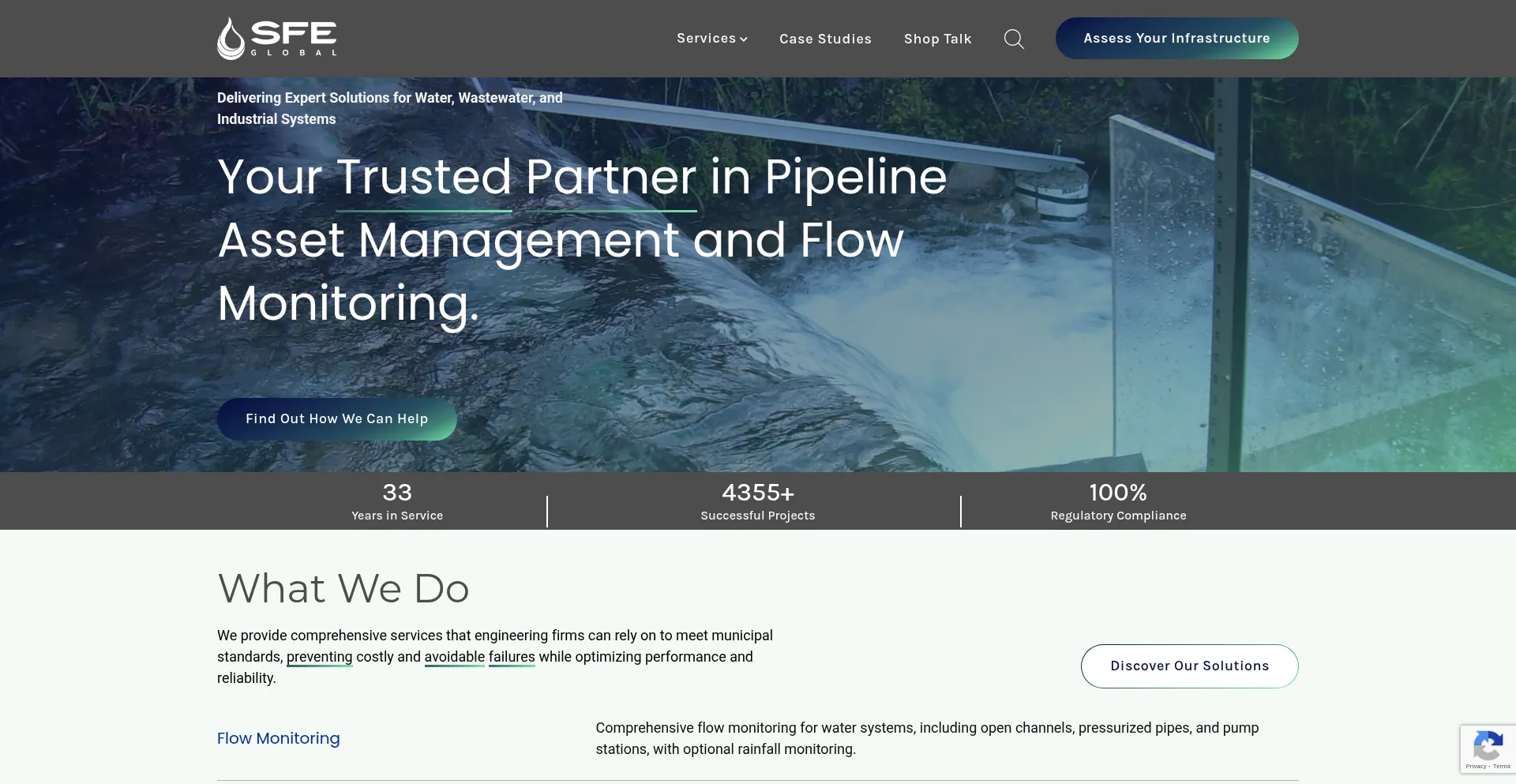Open the search magnifier icon

1014,39
